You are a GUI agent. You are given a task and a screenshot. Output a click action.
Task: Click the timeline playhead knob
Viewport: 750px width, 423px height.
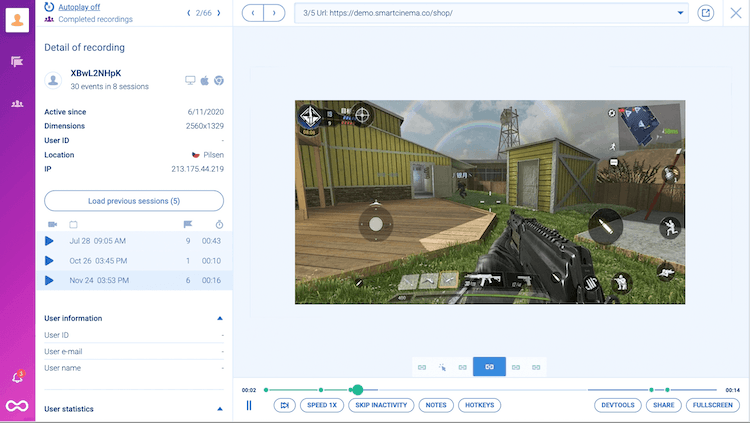pos(357,390)
